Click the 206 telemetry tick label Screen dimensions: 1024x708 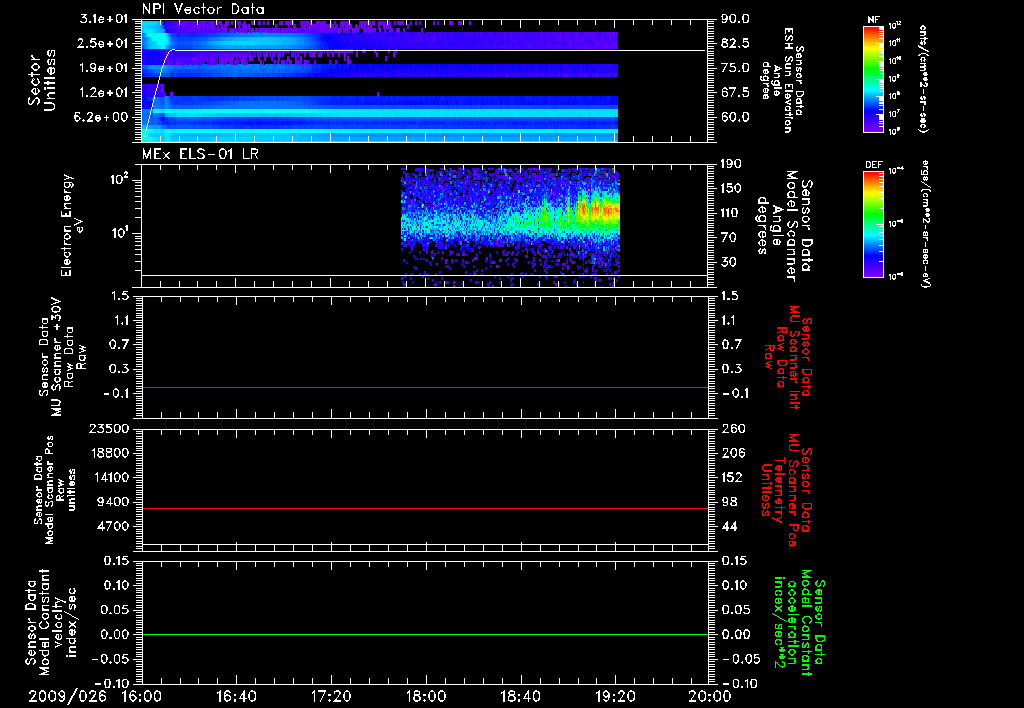pos(733,453)
